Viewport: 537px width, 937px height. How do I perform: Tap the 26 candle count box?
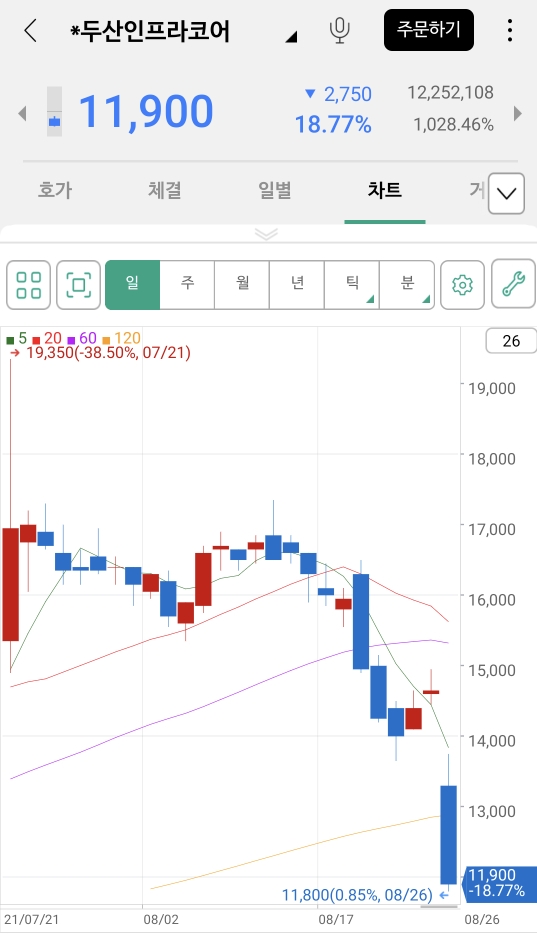[511, 341]
